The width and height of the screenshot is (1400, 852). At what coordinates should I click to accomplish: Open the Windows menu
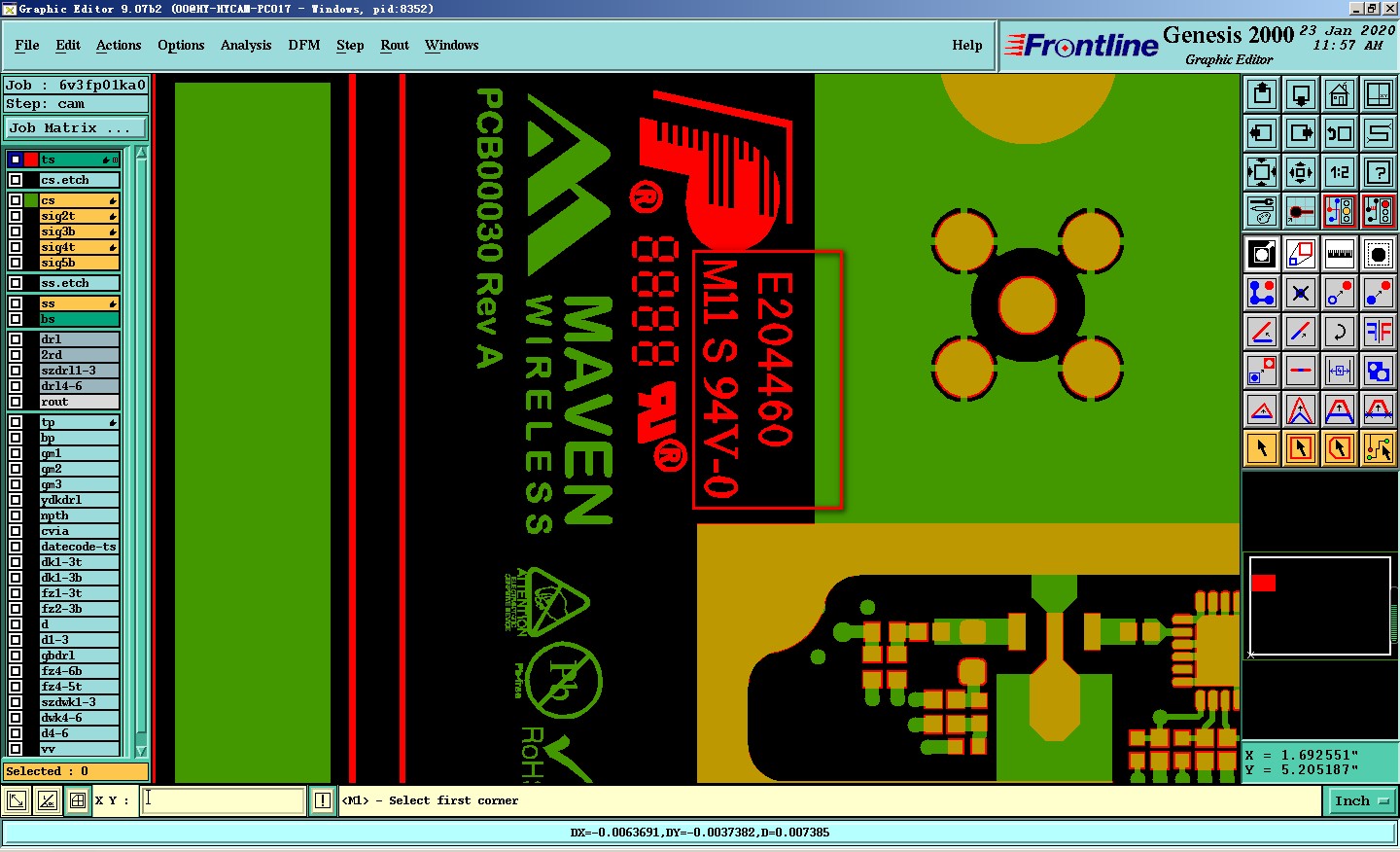451,45
